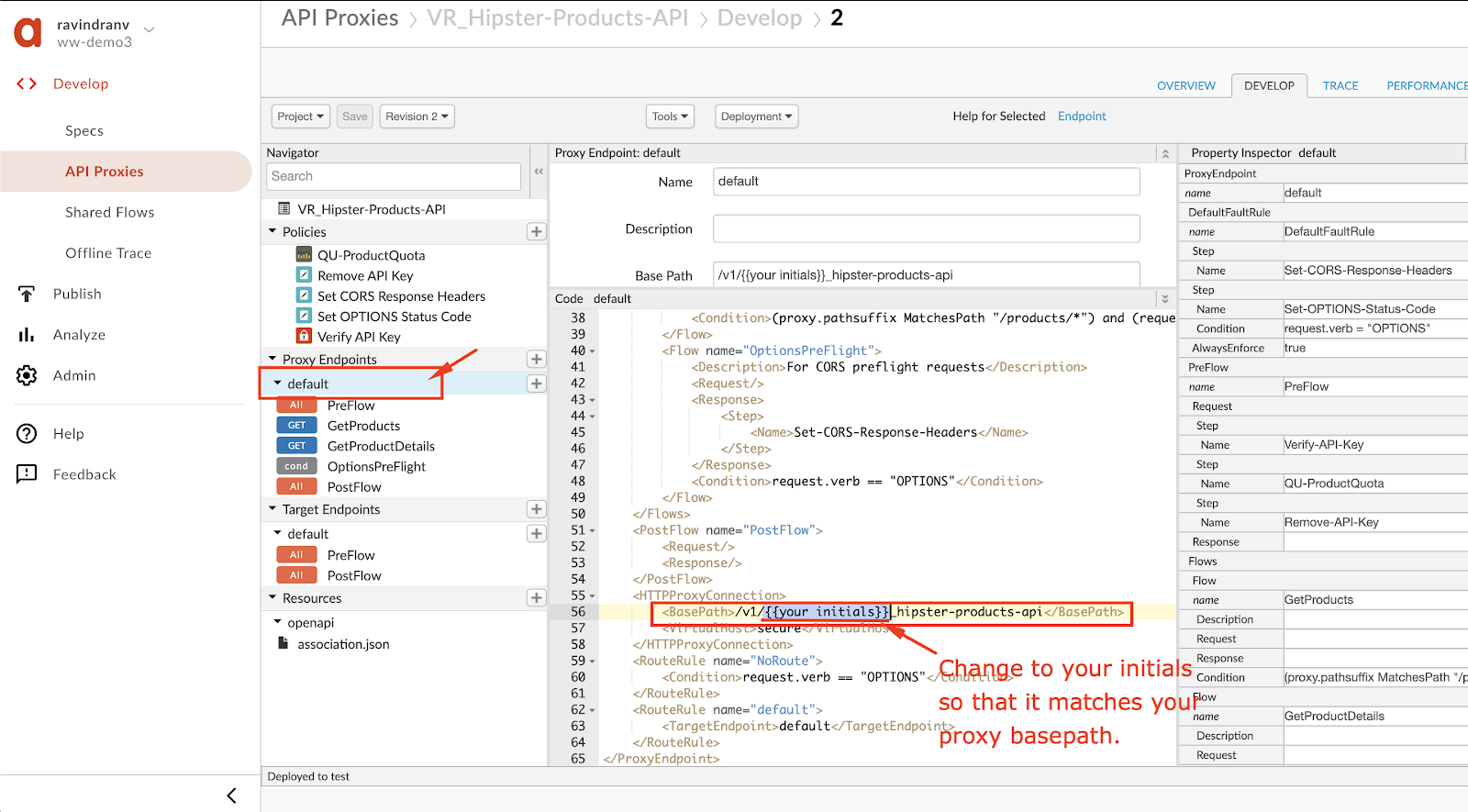Open the Tools dropdown menu
Image resolution: width=1468 pixels, height=812 pixels.
tap(670, 117)
